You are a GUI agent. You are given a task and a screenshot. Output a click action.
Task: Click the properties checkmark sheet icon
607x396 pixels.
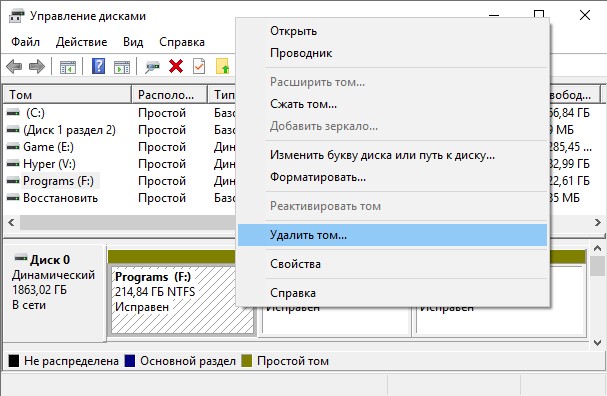pos(199,66)
